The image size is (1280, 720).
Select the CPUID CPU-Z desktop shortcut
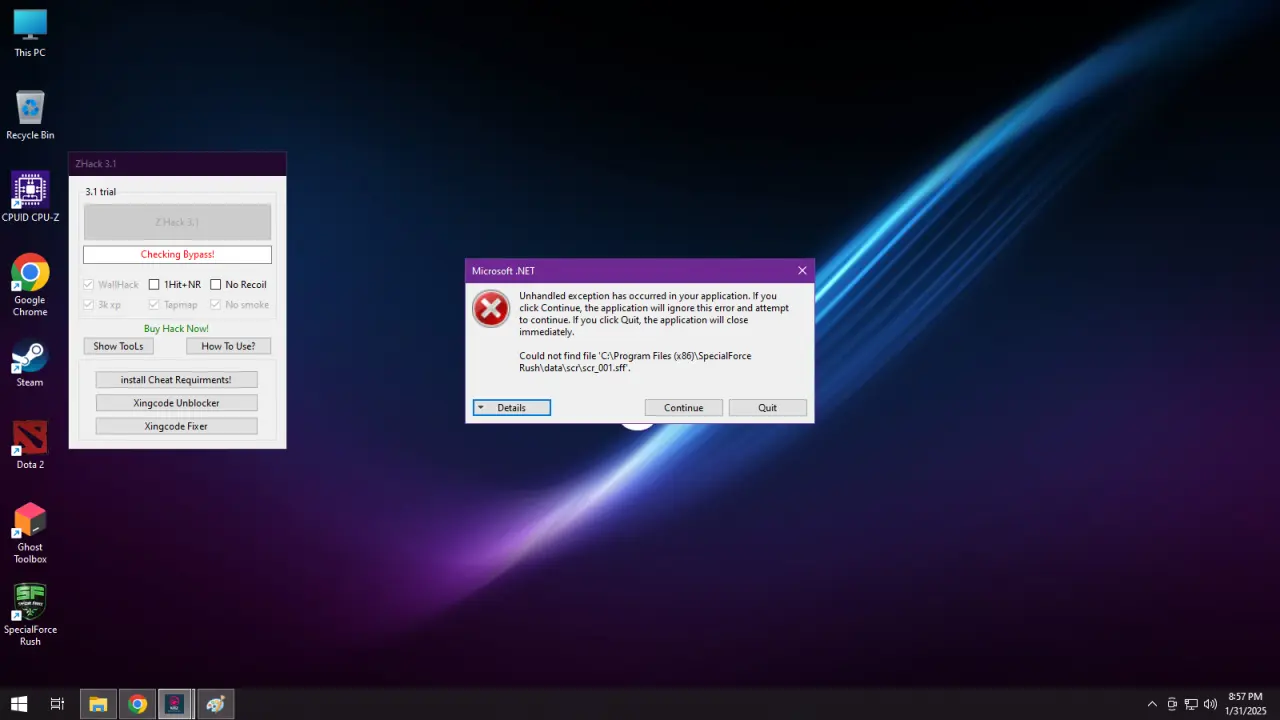[30, 196]
